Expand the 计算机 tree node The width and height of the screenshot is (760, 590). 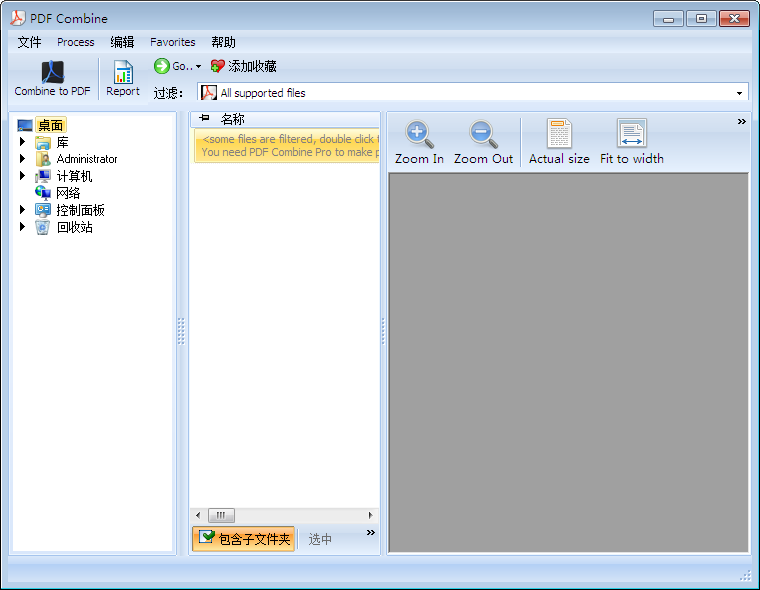point(22,175)
